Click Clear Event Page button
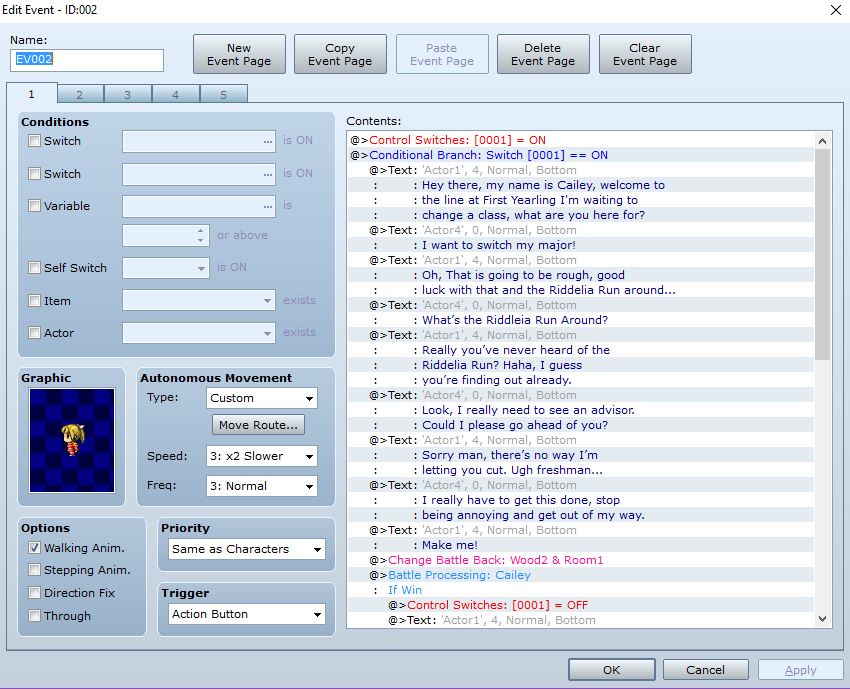The width and height of the screenshot is (850, 689). (645, 54)
